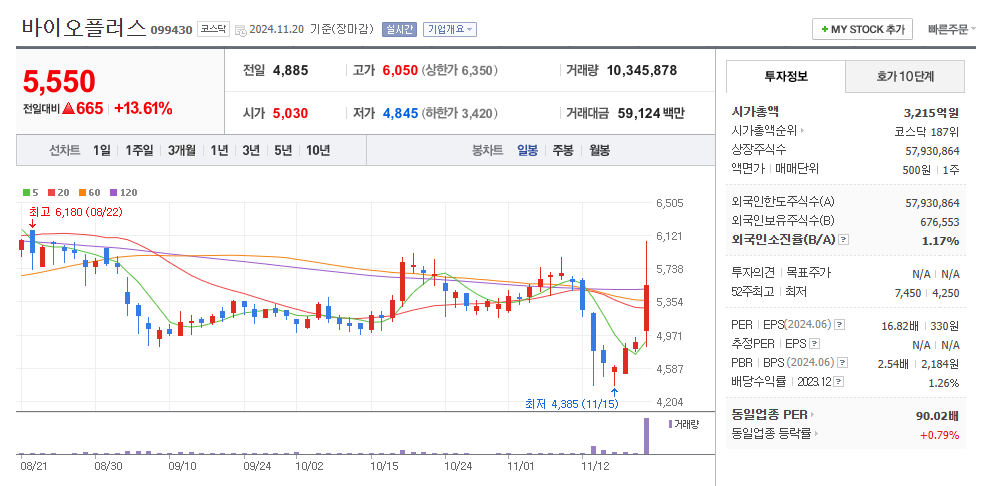The image size is (982, 486).
Task: Open help icon beside 배당수익률 2023.12
Action: (839, 381)
